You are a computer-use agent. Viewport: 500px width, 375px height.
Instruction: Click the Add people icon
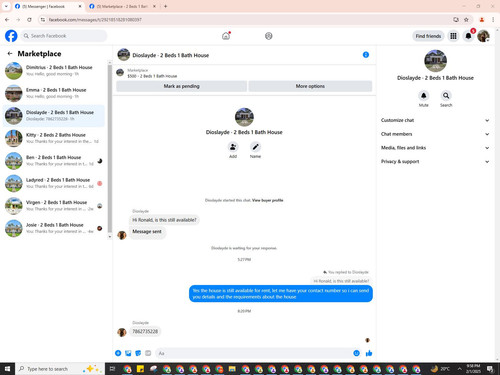pos(233,147)
